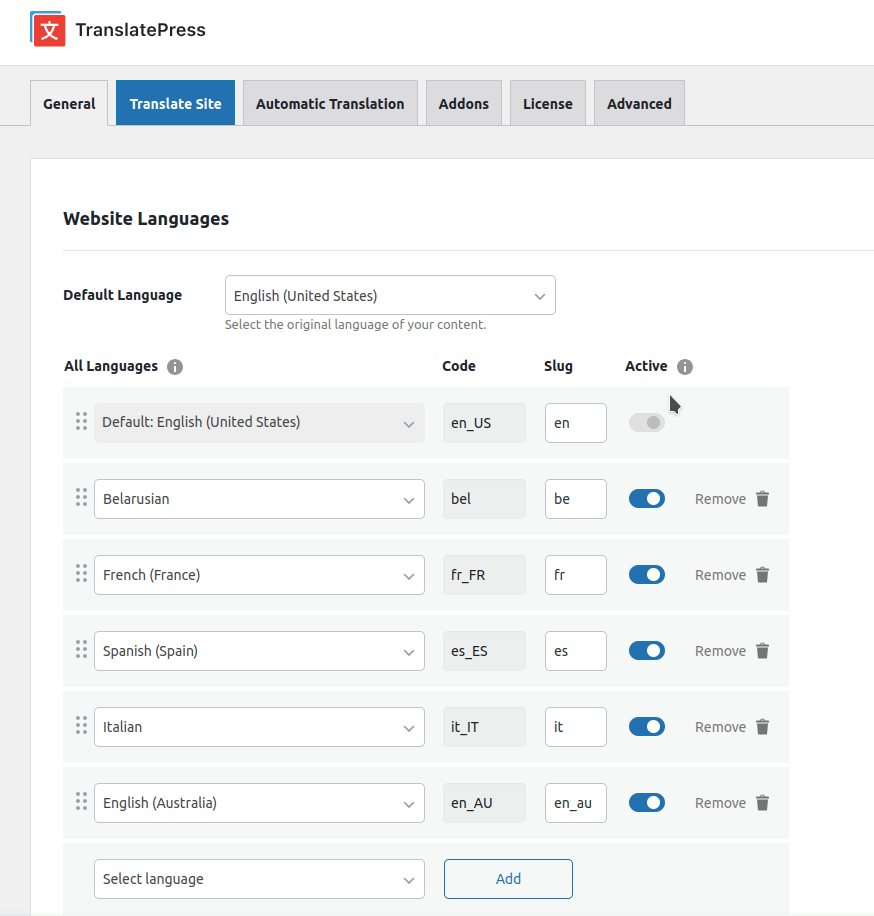Disable Italian language active toggle
This screenshot has width=874, height=916.
pos(647,726)
